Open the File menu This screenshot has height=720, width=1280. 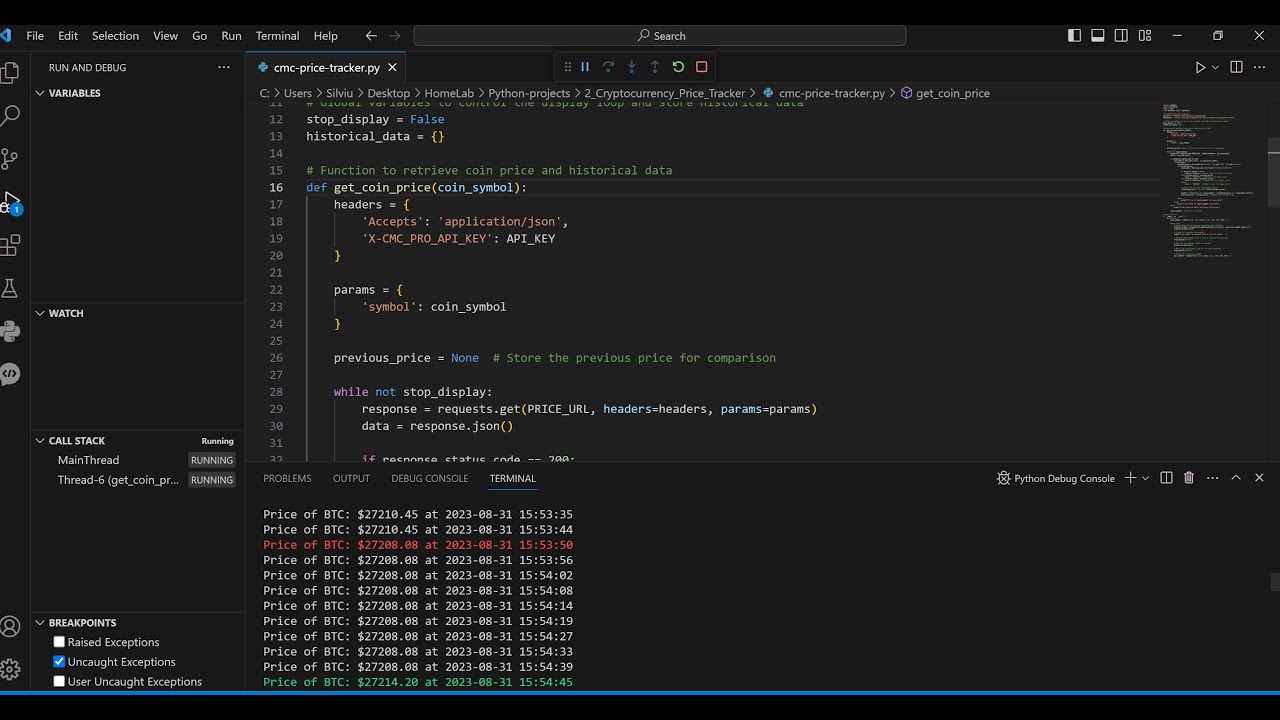tap(35, 35)
